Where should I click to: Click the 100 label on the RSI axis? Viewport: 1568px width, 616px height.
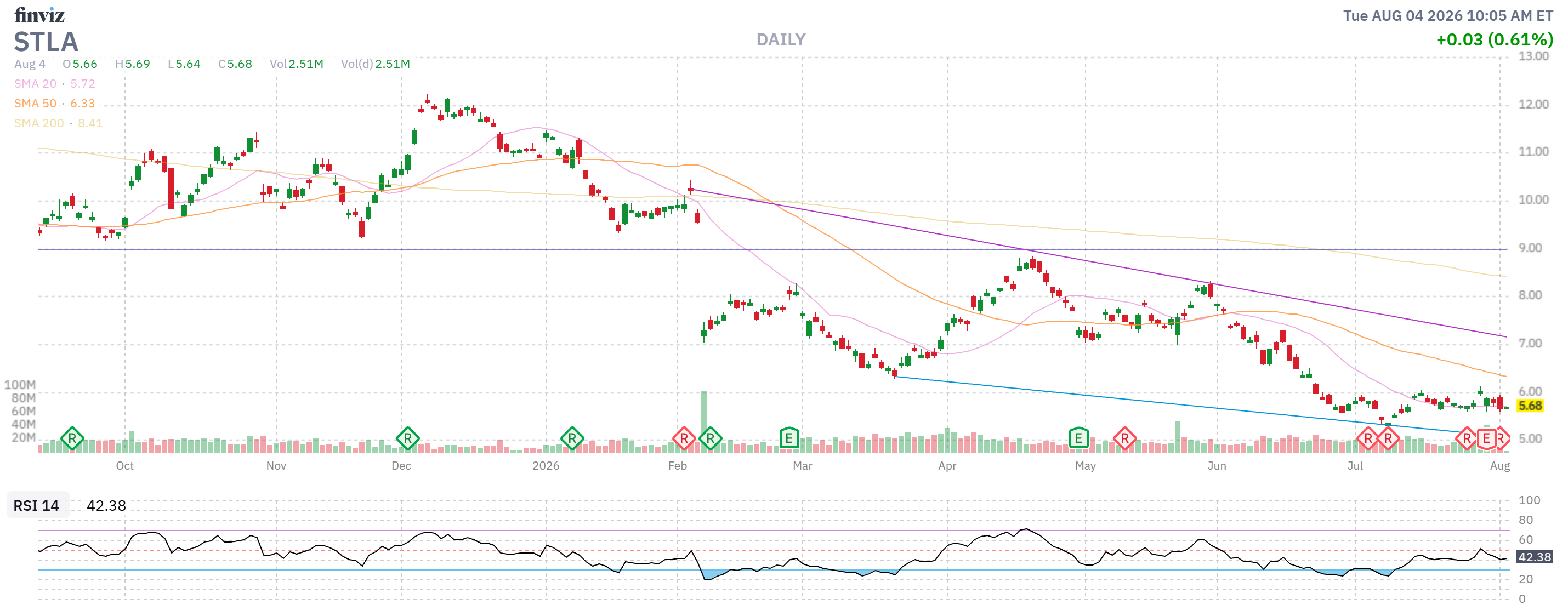click(1529, 500)
